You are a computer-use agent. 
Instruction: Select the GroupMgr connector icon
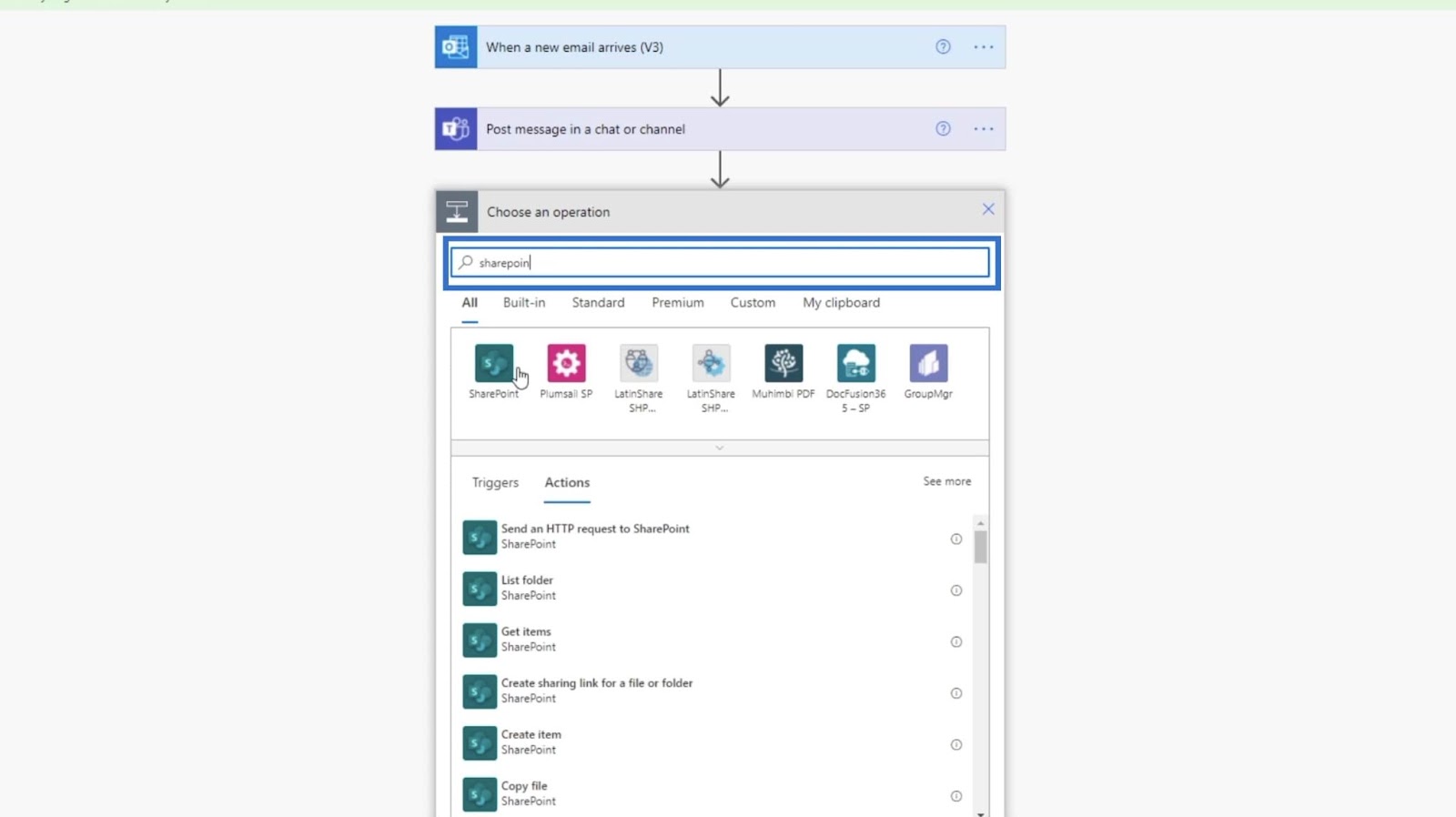click(928, 363)
